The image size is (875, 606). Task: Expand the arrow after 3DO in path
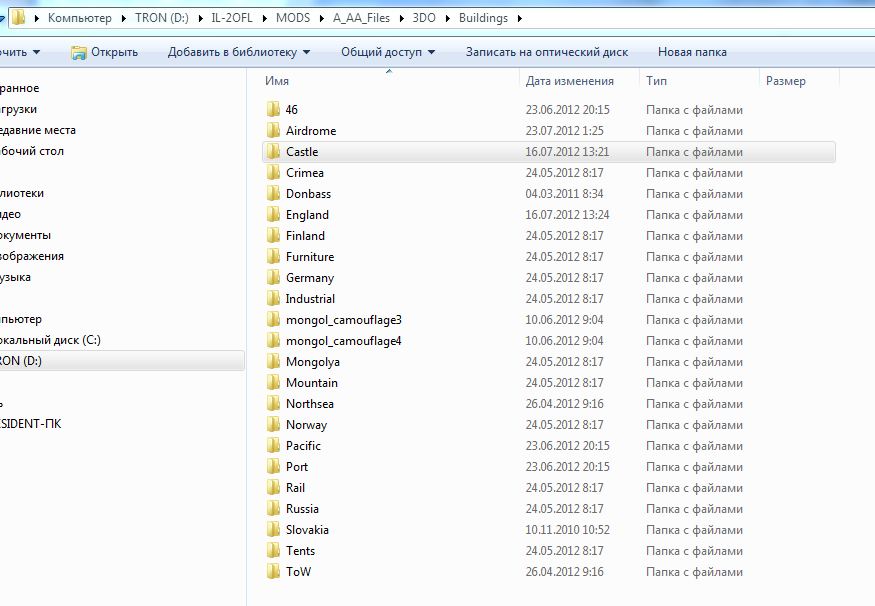(447, 18)
